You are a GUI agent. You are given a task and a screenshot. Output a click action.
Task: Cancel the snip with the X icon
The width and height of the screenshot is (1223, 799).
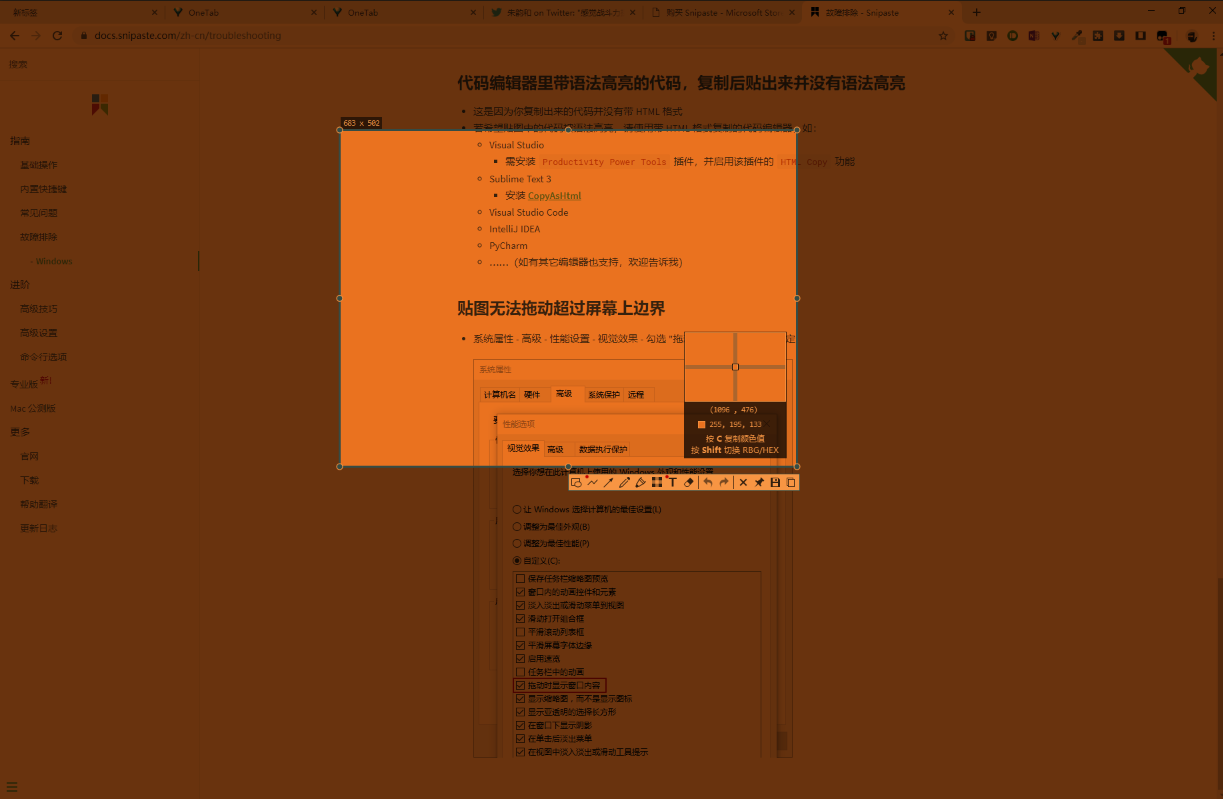(x=743, y=483)
